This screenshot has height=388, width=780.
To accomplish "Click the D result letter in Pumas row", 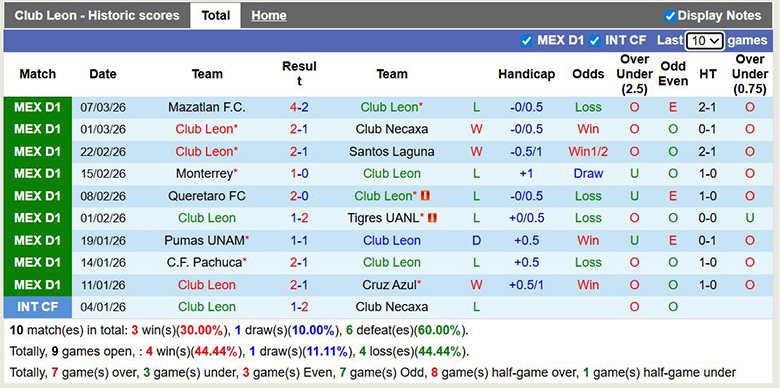I will tap(476, 240).
